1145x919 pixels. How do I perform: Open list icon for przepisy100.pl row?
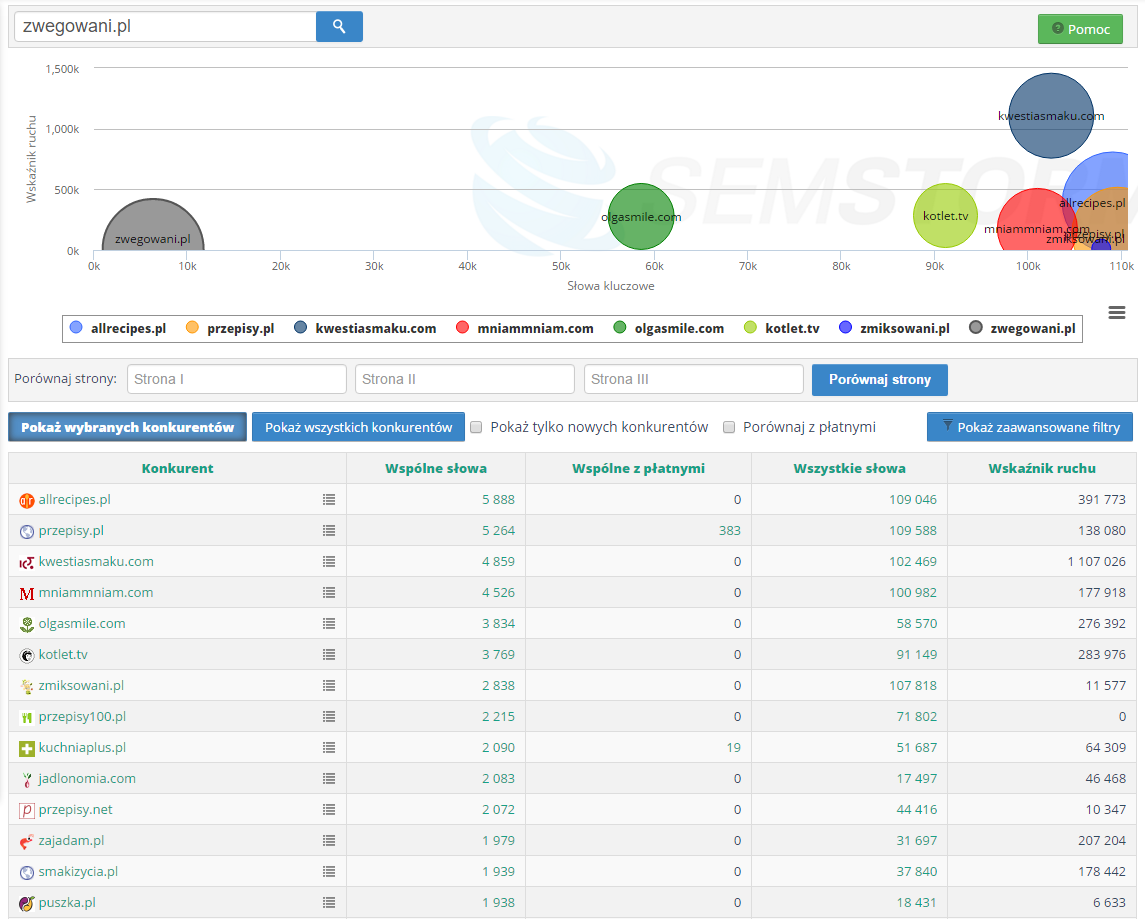[x=329, y=717]
